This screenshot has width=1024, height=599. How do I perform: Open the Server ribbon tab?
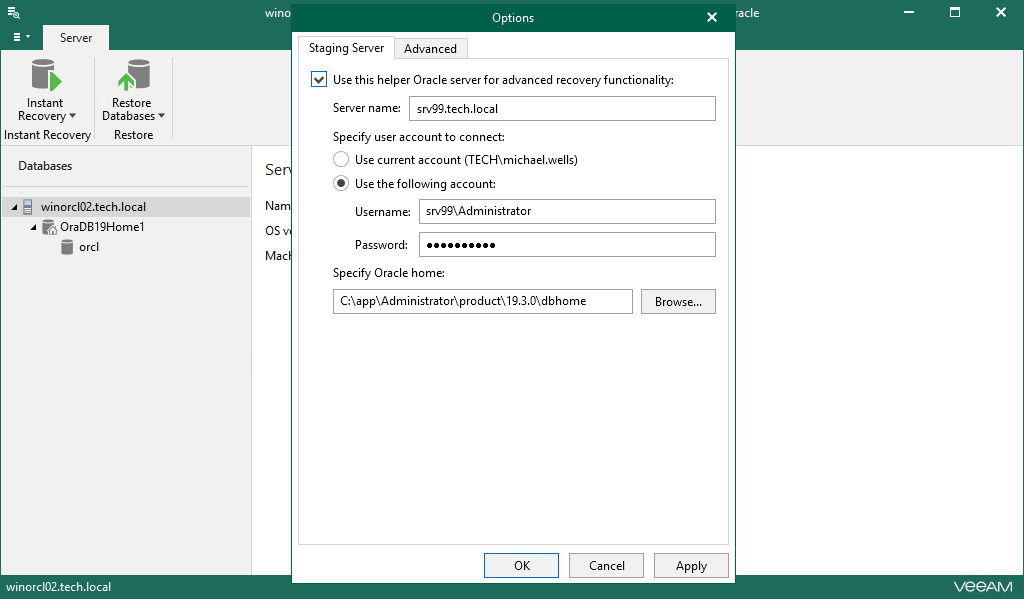(x=76, y=38)
